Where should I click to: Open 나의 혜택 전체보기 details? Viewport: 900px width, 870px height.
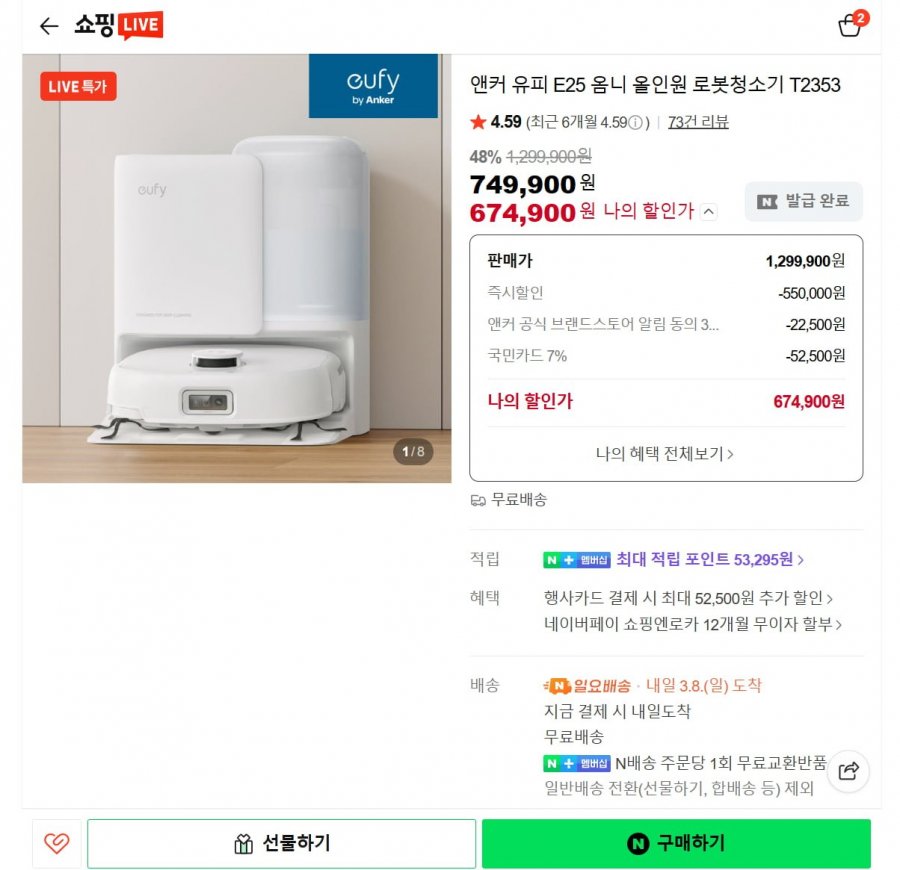pyautogui.click(x=666, y=453)
